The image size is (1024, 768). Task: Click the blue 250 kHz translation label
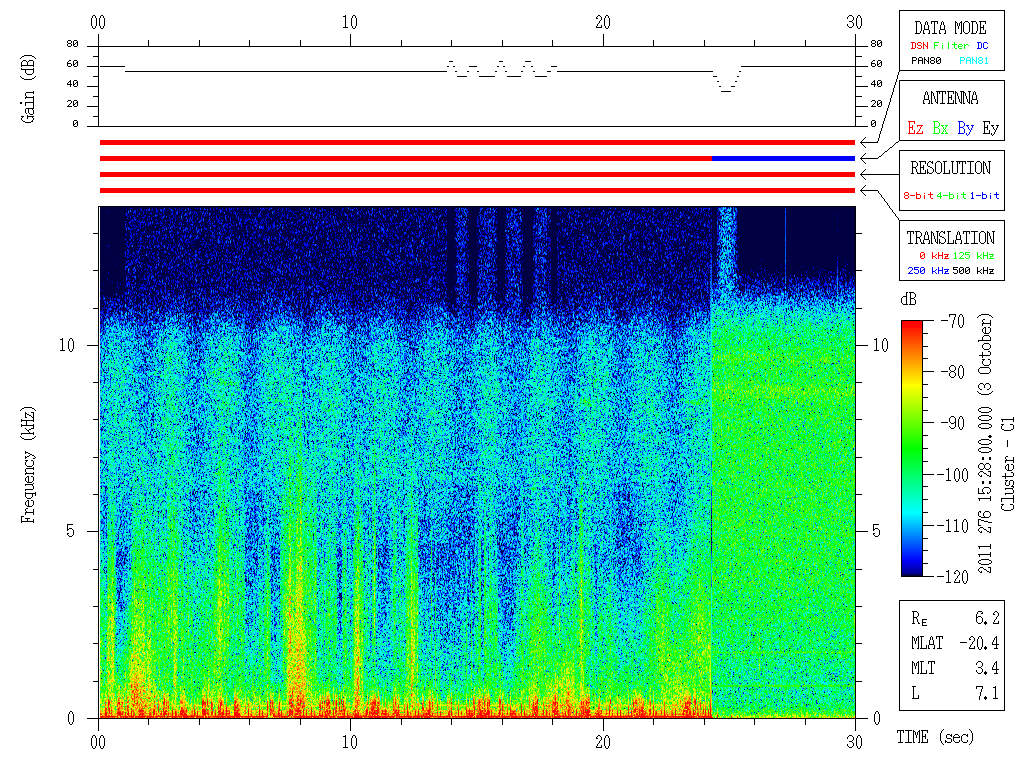click(928, 270)
